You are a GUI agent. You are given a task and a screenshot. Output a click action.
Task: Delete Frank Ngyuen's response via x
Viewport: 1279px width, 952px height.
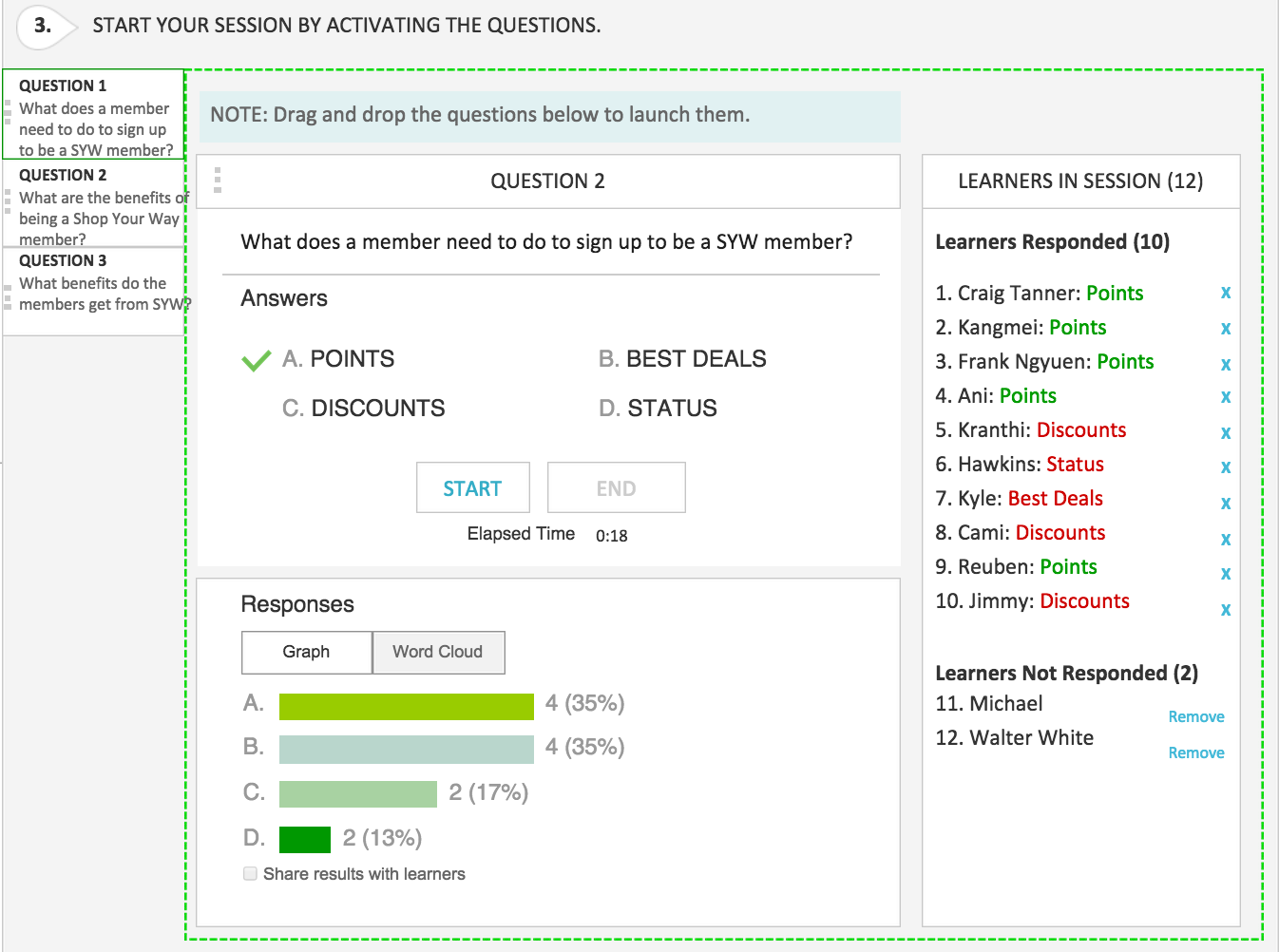pos(1226,364)
